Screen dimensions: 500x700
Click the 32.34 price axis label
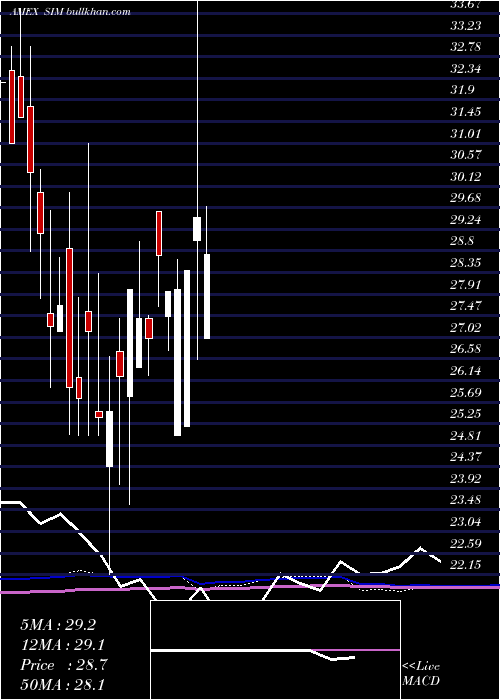466,69
